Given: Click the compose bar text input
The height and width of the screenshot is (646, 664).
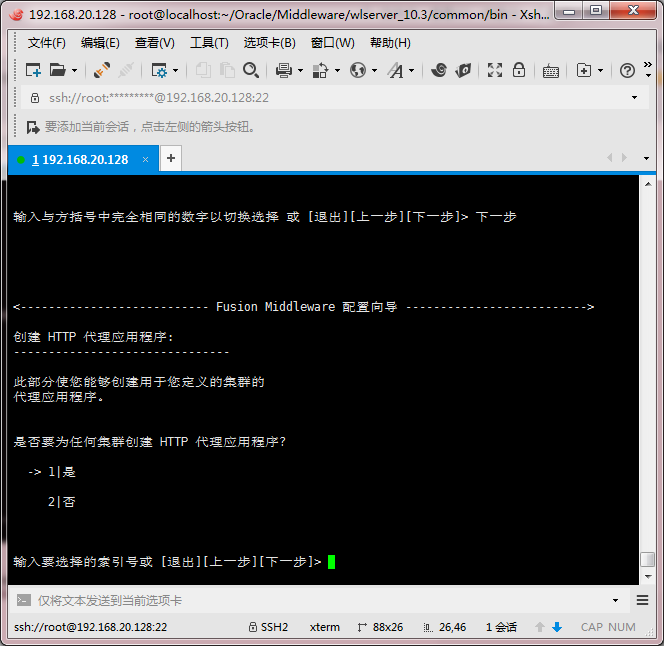Looking at the screenshot, I should 322,601.
